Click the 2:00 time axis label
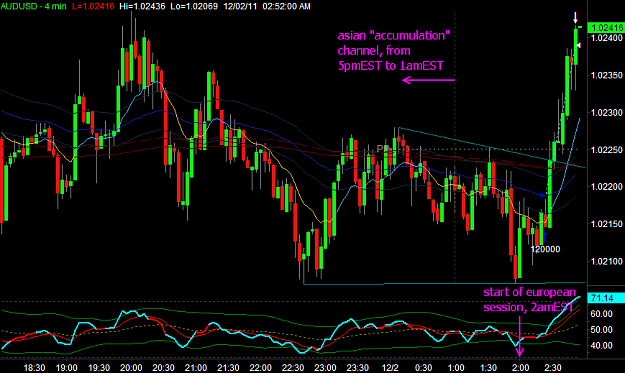The width and height of the screenshot is (625, 373). tap(521, 367)
